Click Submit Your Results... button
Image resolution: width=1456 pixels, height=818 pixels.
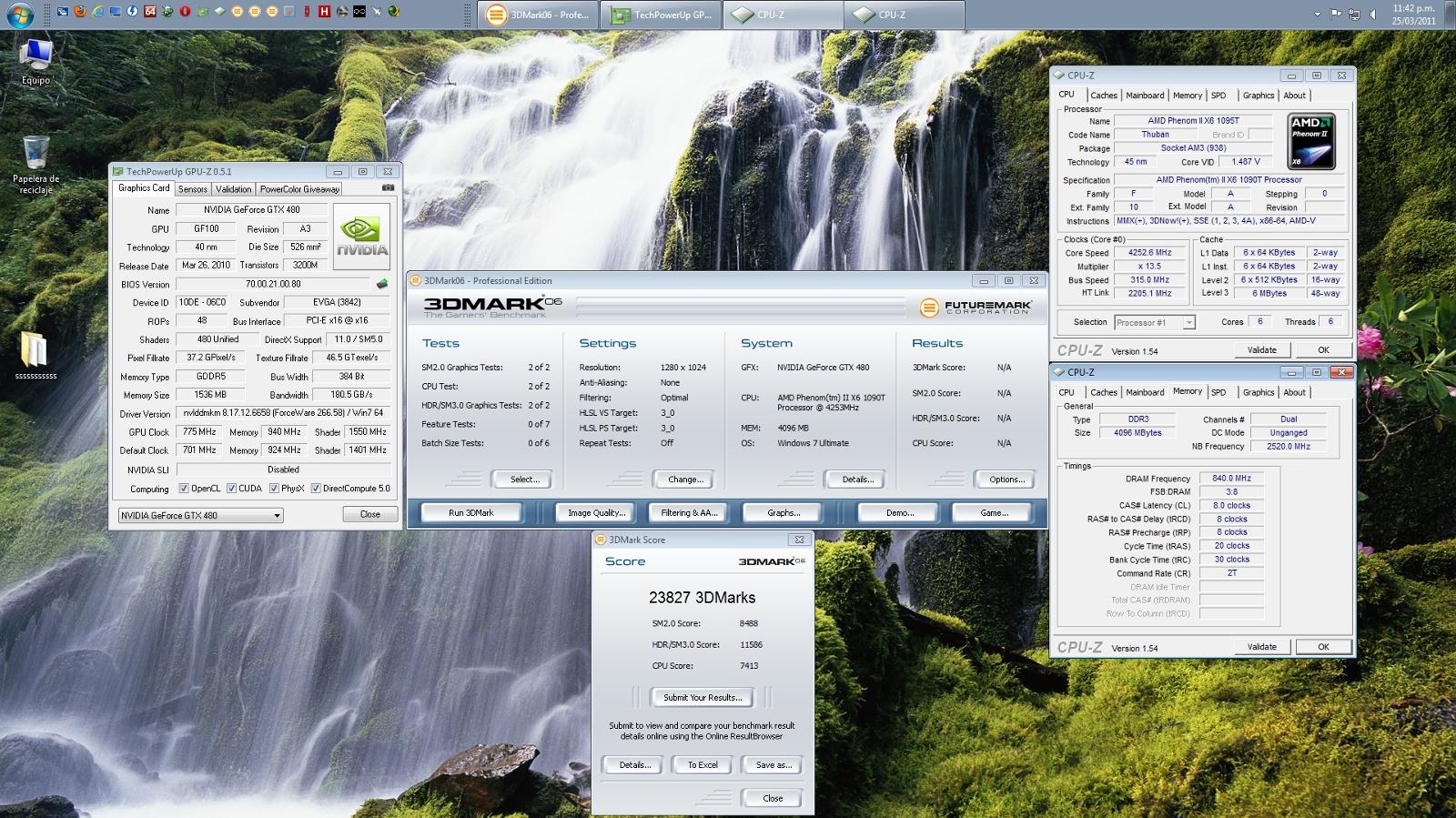[x=703, y=698]
